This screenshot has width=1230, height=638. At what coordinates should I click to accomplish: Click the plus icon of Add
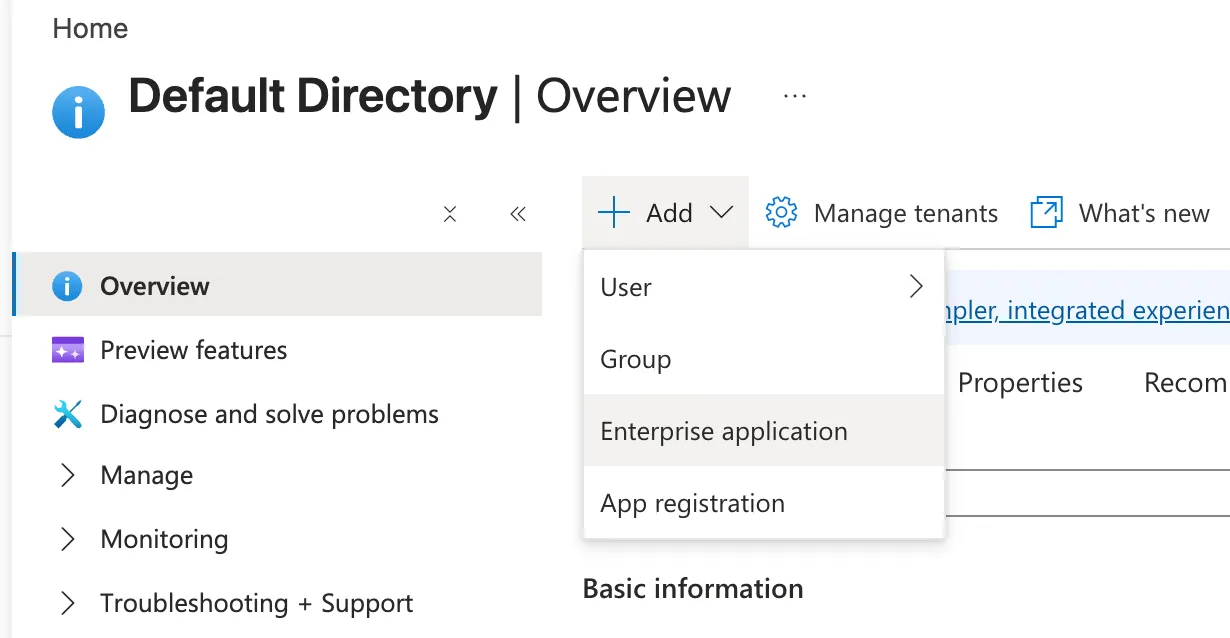point(613,213)
